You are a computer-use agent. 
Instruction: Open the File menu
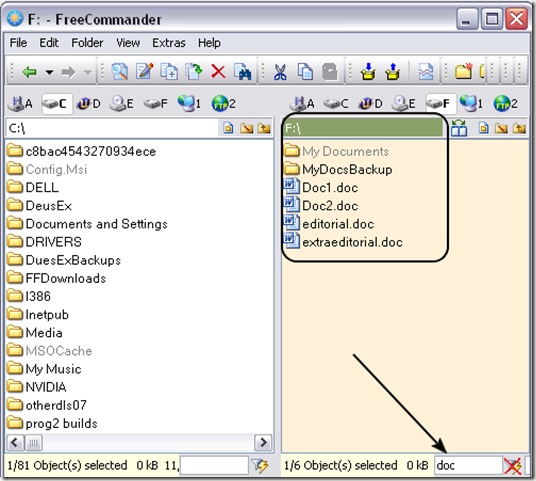click(18, 43)
